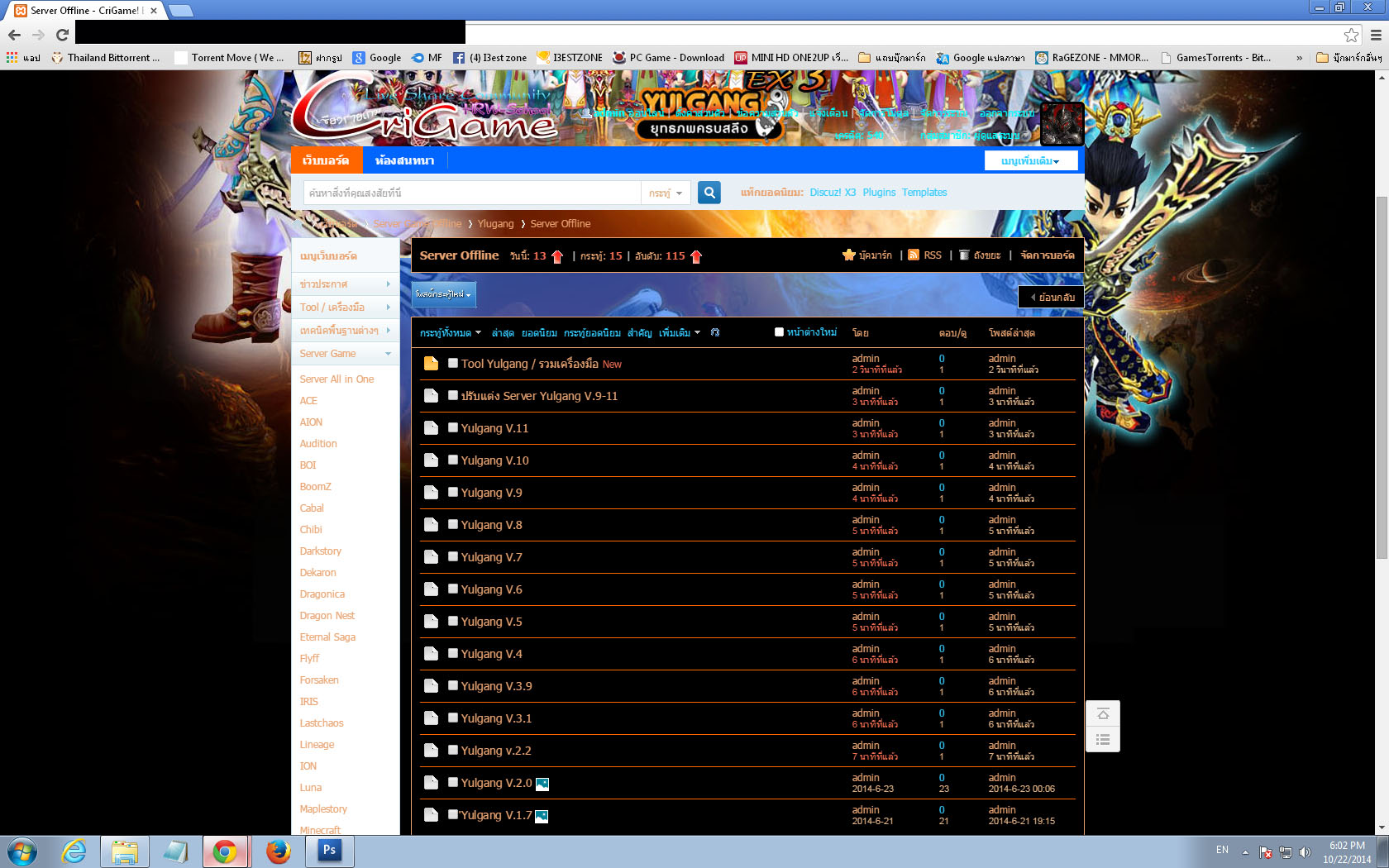Click the forum search input field
This screenshot has height=868, width=1389.
tap(472, 193)
